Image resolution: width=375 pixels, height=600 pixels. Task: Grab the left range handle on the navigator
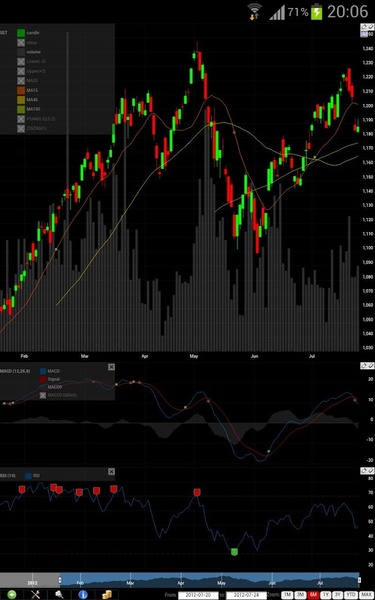[x=59, y=580]
